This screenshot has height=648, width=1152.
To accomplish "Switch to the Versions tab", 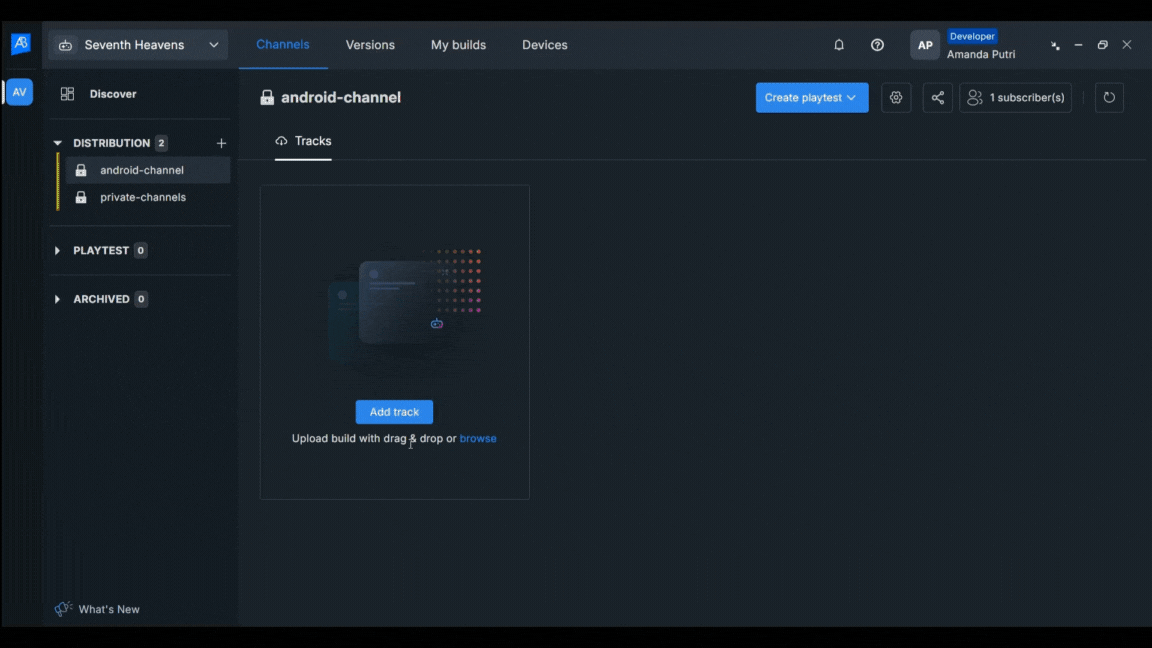I will [x=370, y=45].
